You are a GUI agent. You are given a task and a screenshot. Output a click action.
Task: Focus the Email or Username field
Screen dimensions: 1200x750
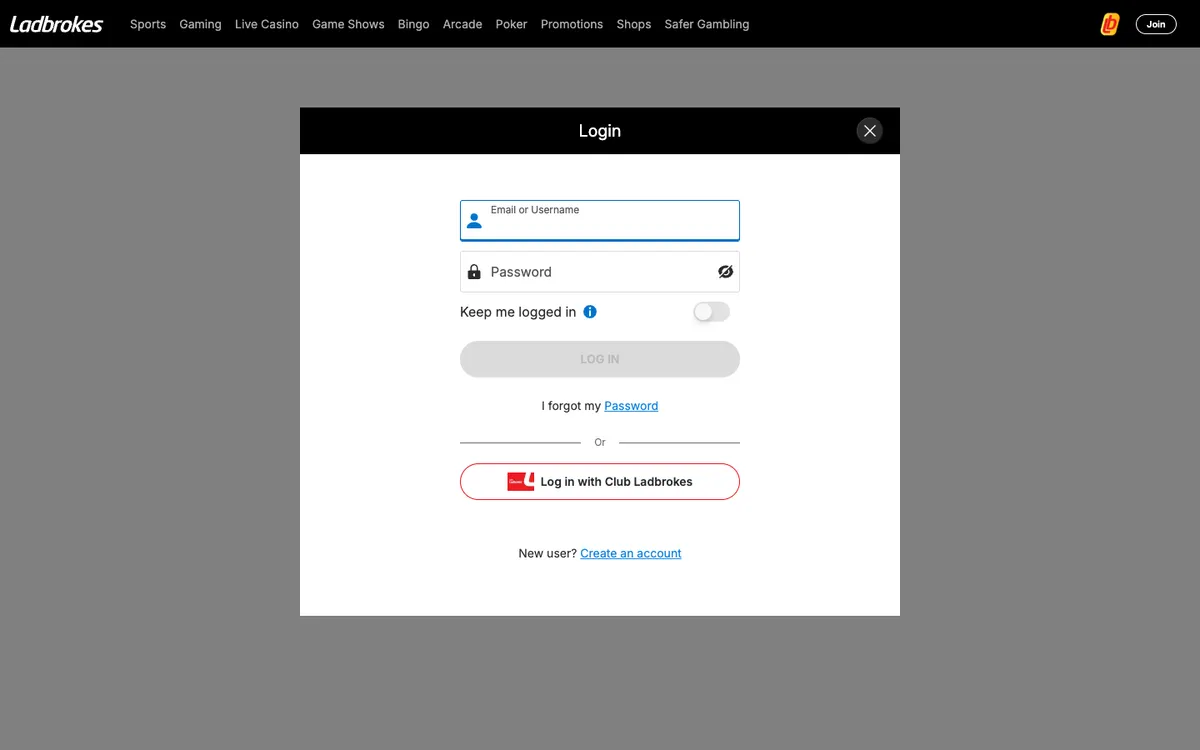tap(600, 220)
